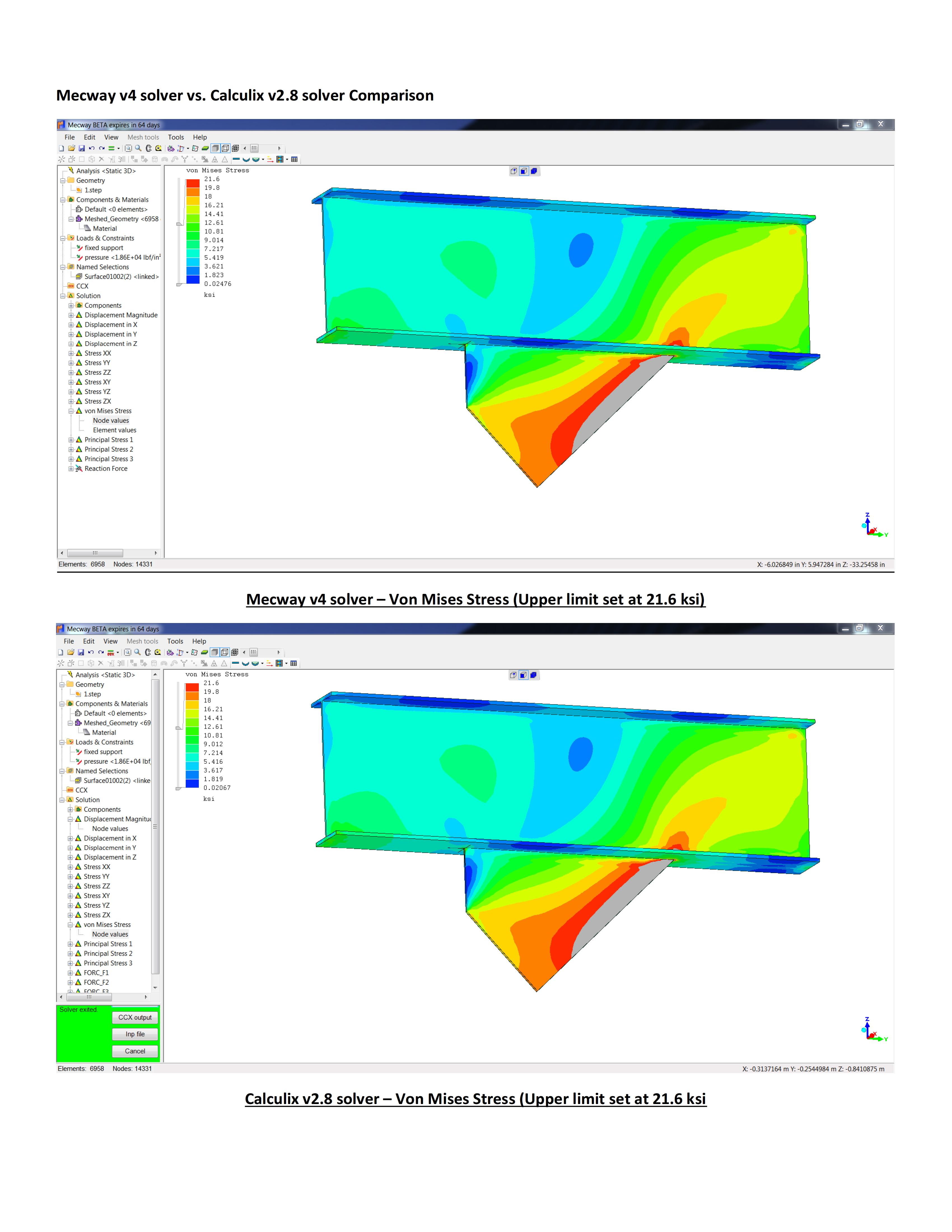
Task: Open Edit menu in upper window
Action: [90, 137]
